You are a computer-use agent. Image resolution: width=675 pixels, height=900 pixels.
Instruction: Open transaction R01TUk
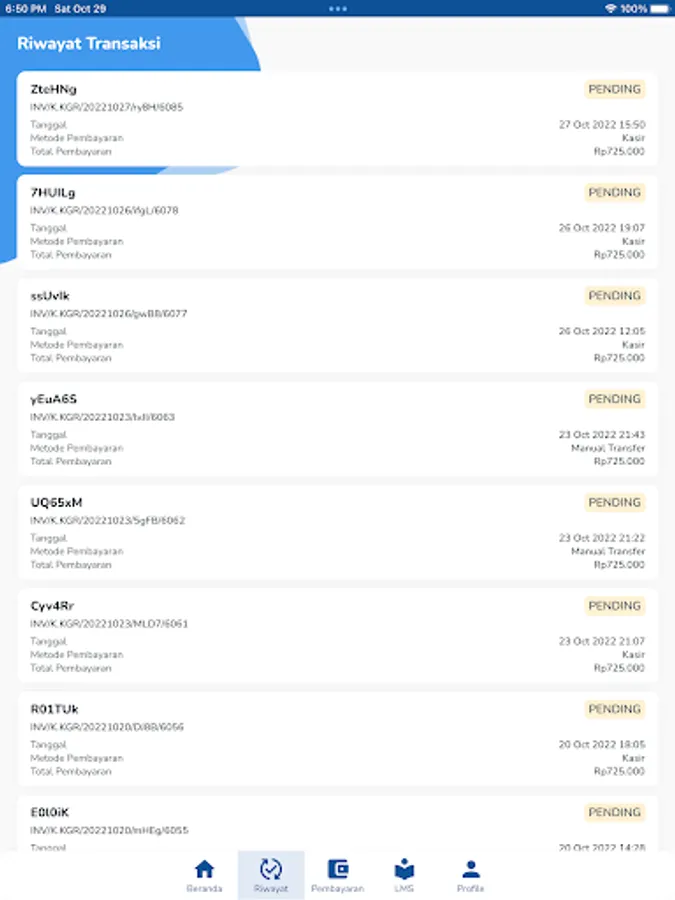338,739
